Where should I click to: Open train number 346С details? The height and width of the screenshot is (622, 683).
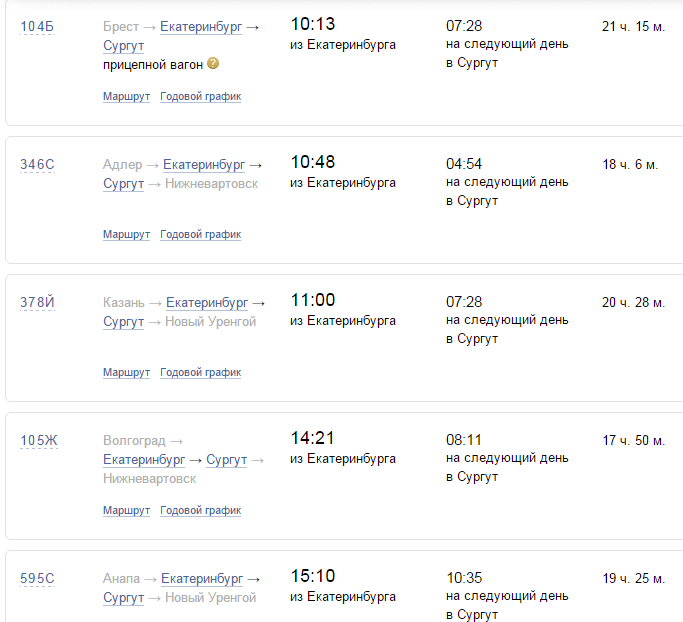coord(37,164)
